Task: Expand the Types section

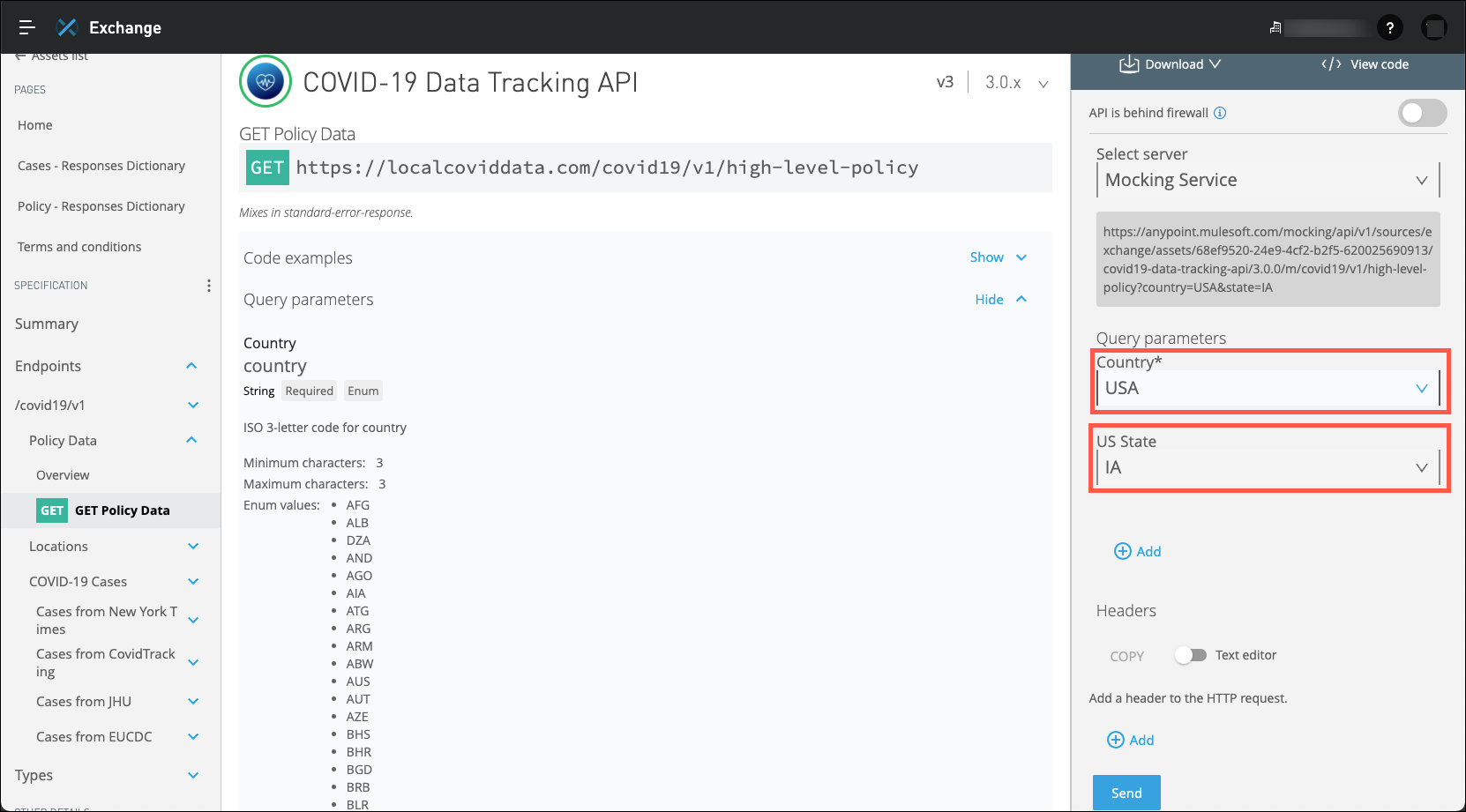Action: (x=193, y=776)
